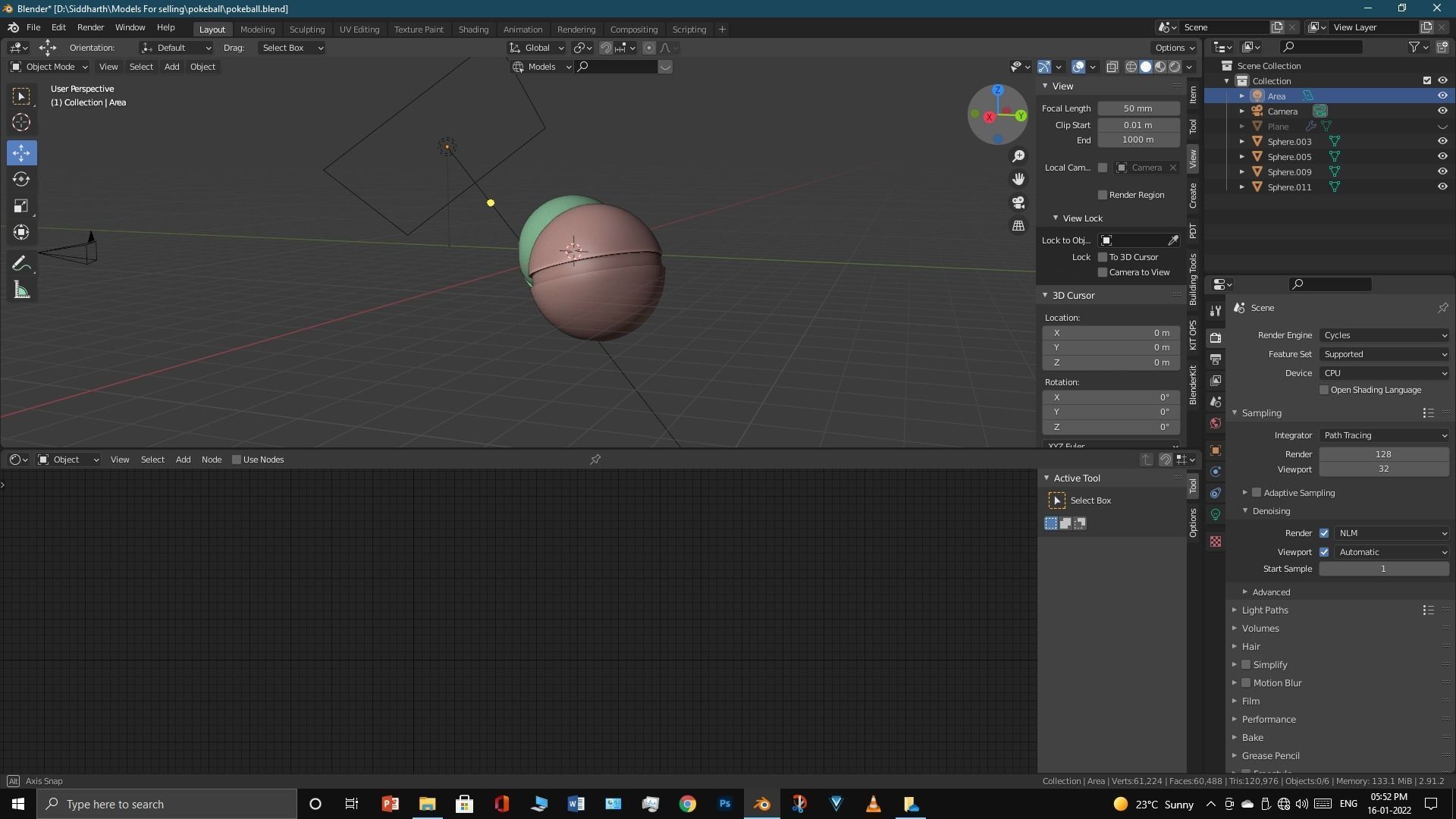The width and height of the screenshot is (1456, 819).
Task: Open the viewport Add menu
Action: coord(172,67)
